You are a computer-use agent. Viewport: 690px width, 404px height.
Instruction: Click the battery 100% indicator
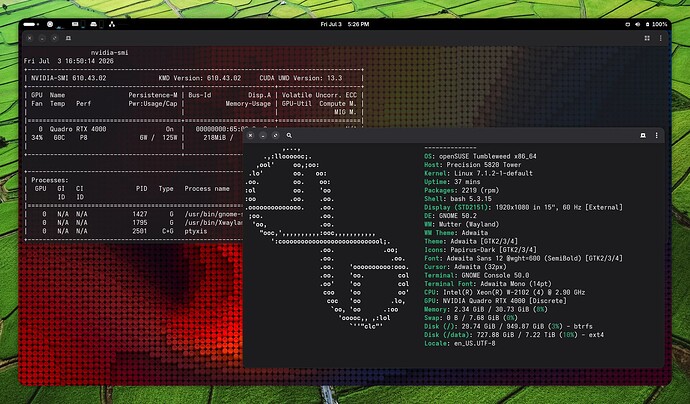pos(656,24)
